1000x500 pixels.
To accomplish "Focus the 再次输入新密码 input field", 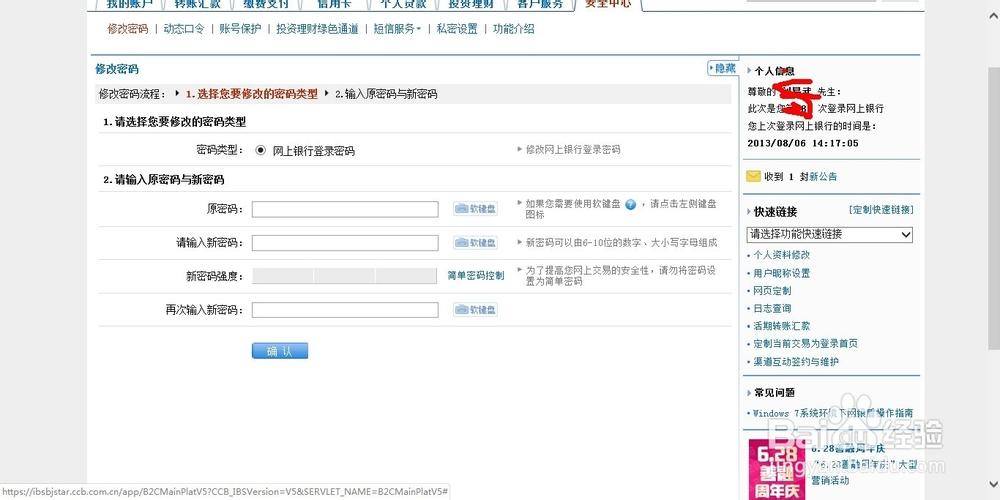I will coord(345,310).
